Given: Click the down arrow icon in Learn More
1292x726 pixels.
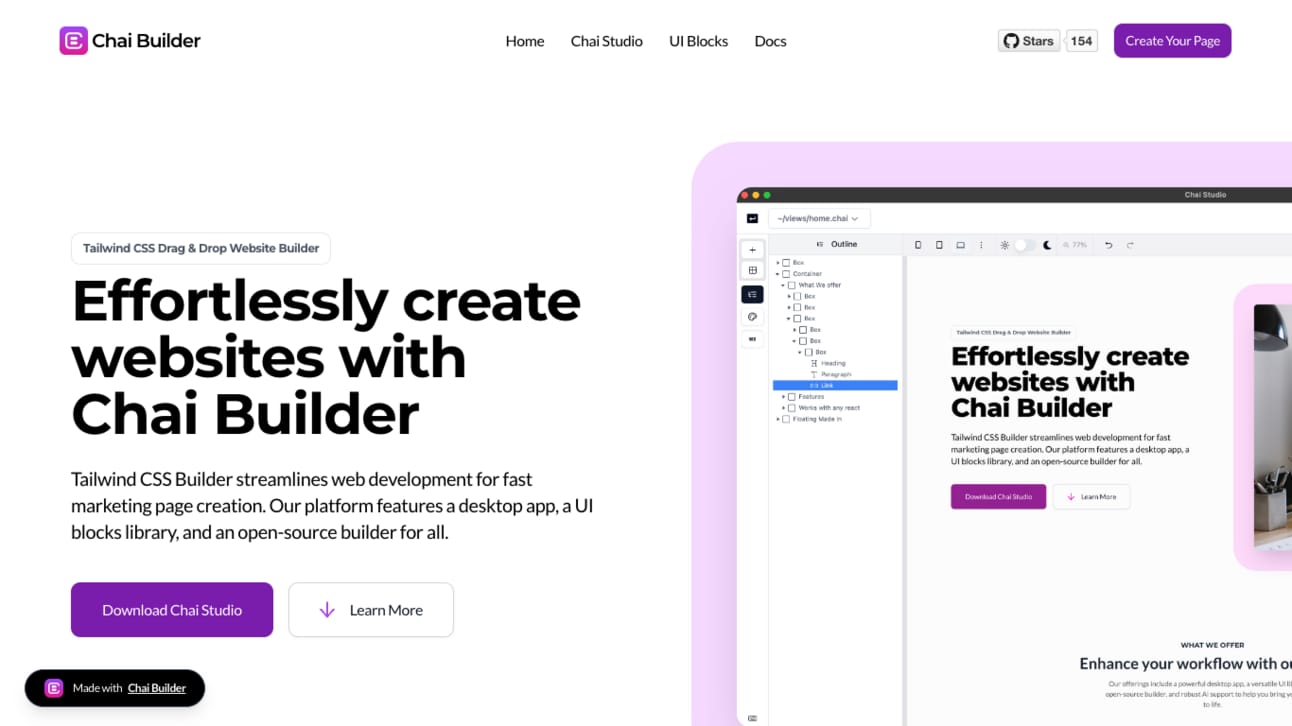Looking at the screenshot, I should (x=326, y=610).
